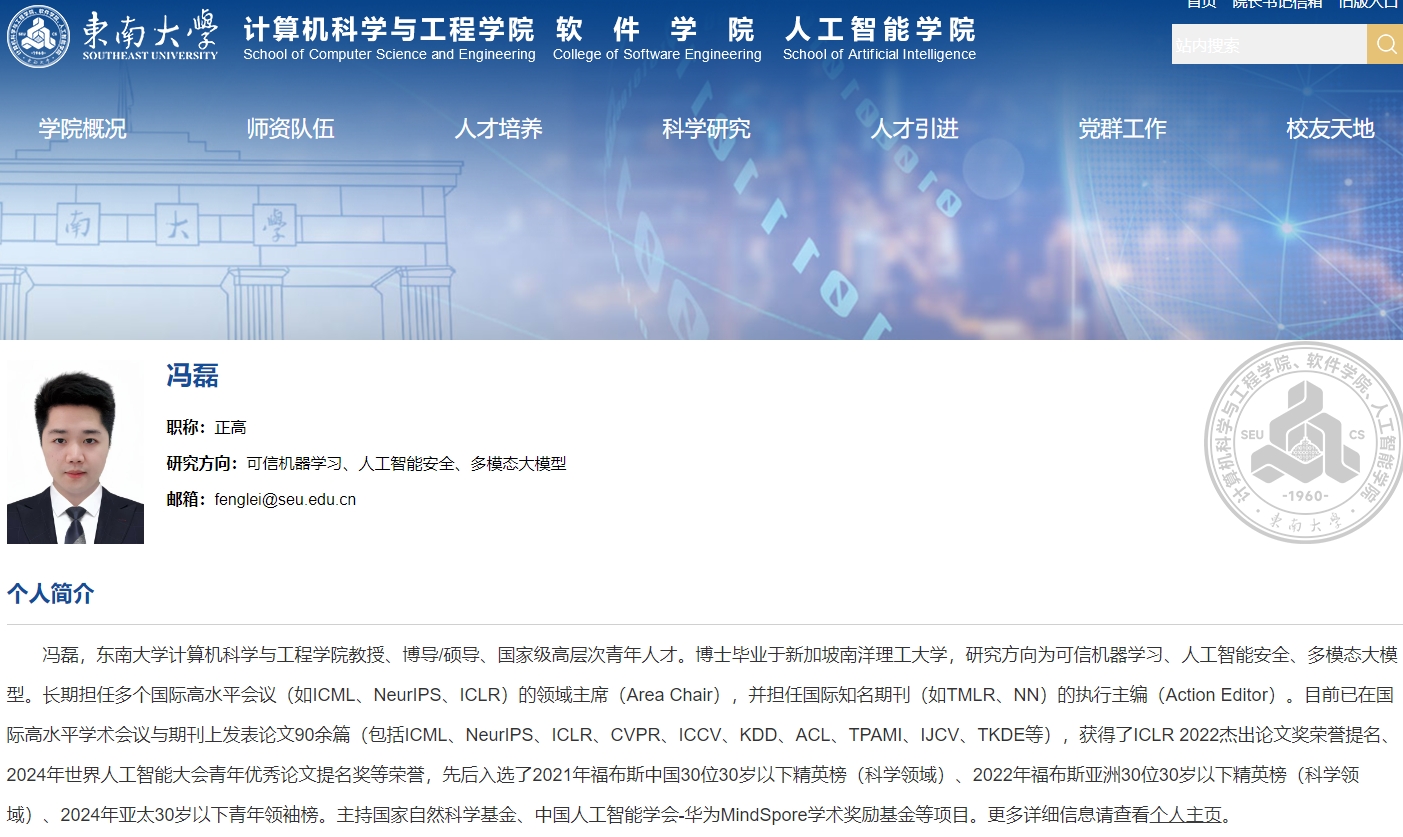Click the 计算机科学与工程学院 school title
Viewport: 1403px width, 837px height.
coord(389,30)
